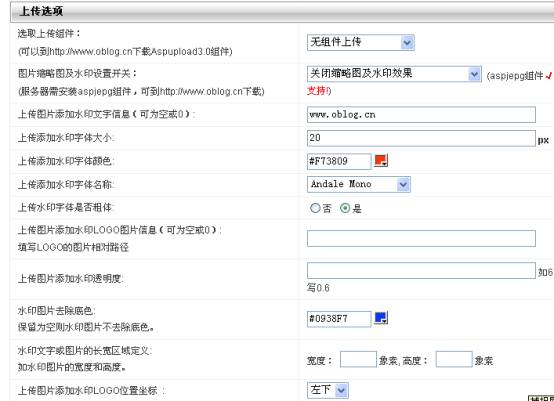Click the red color swatch beside #F73809
This screenshot has width=554, height=401.
(381, 160)
